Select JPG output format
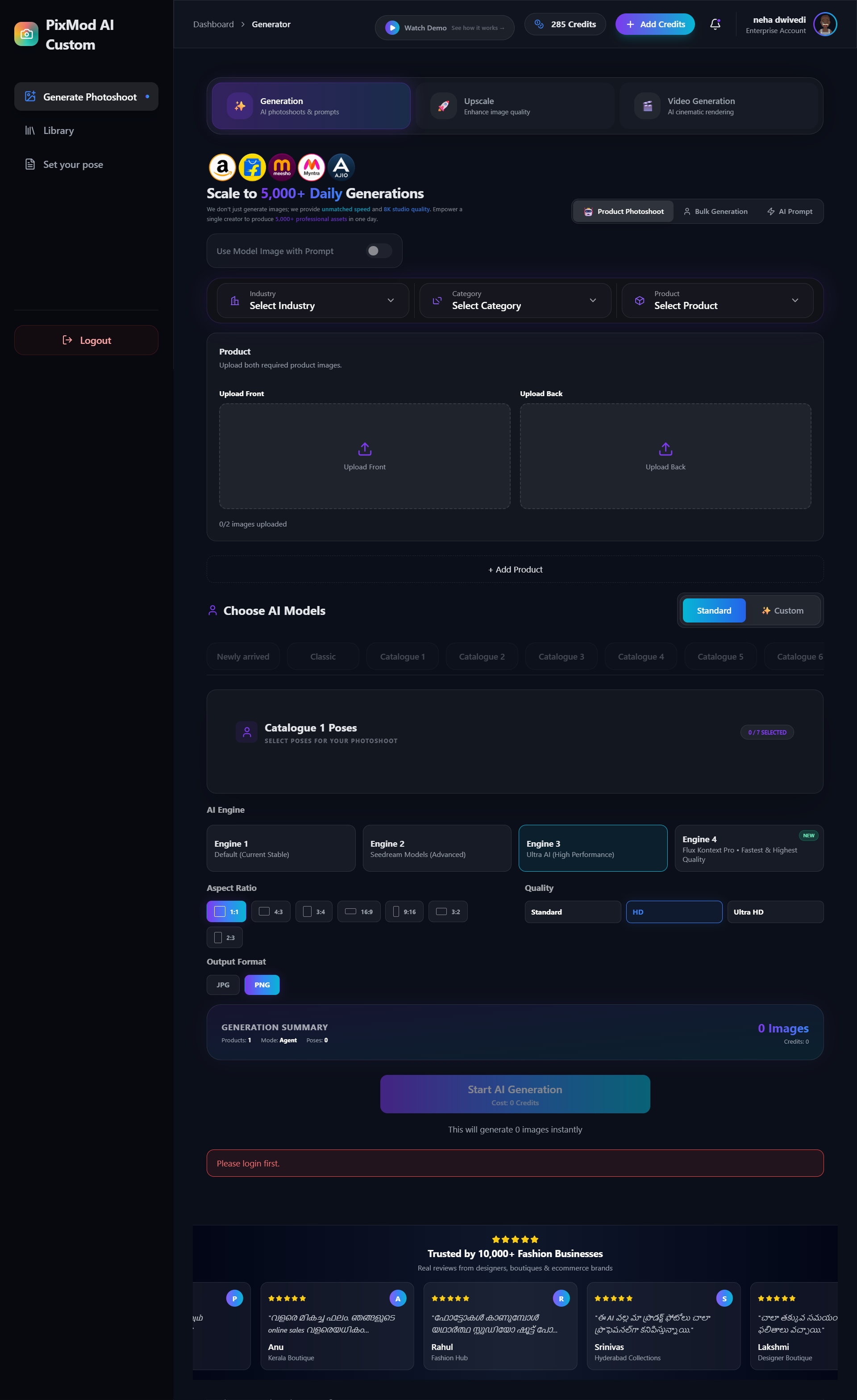 pos(223,985)
